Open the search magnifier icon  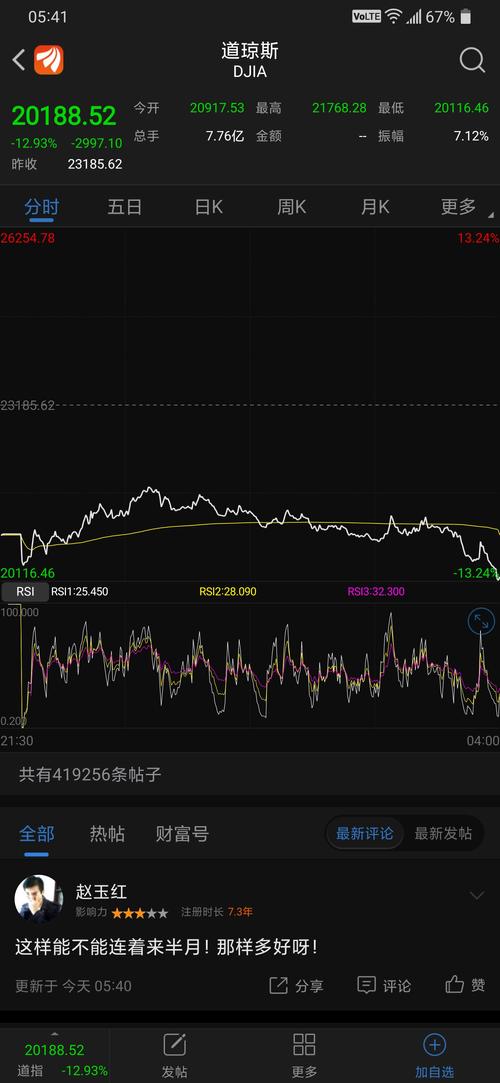tap(472, 61)
